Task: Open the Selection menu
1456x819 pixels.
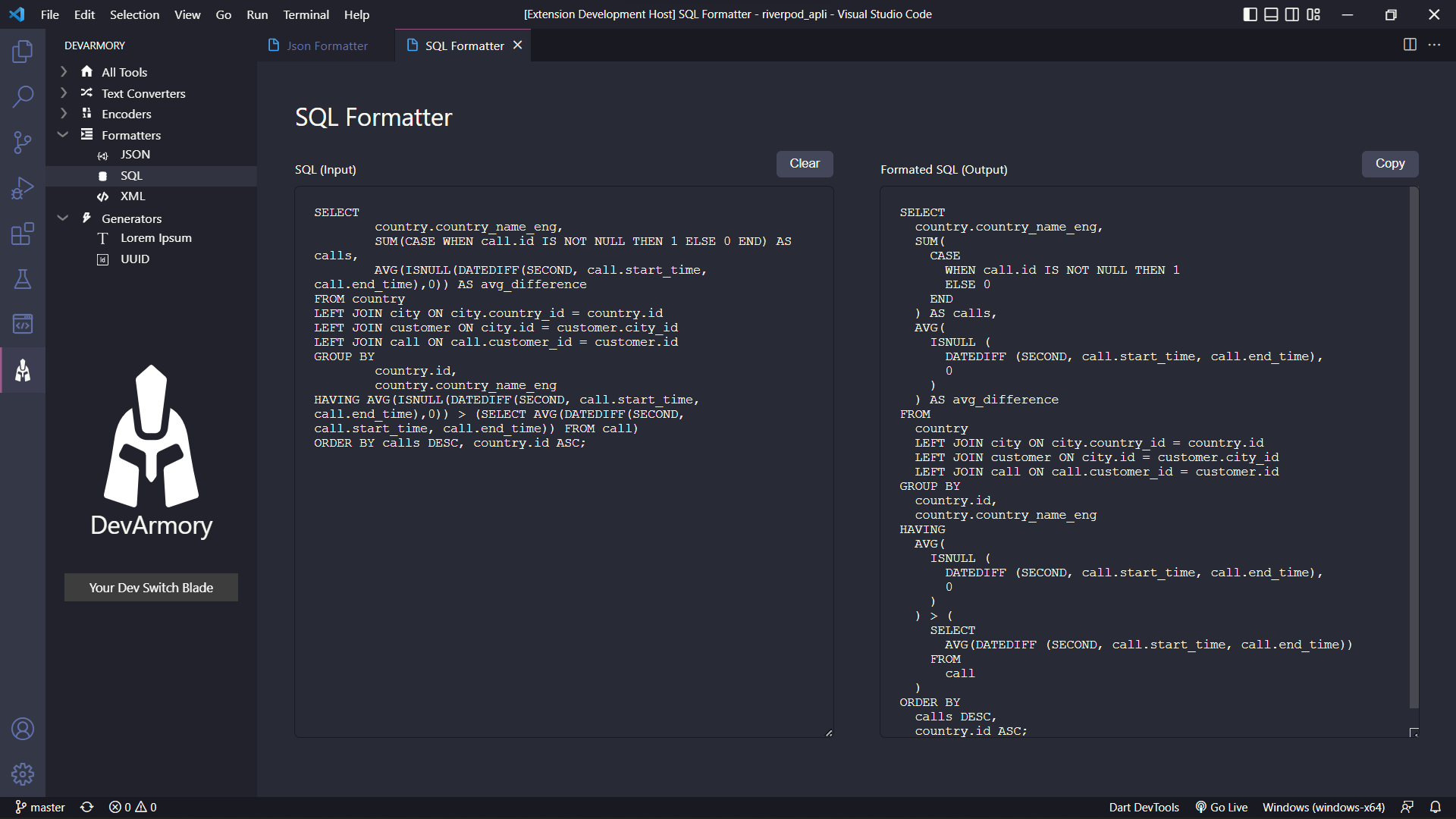Action: pos(134,14)
